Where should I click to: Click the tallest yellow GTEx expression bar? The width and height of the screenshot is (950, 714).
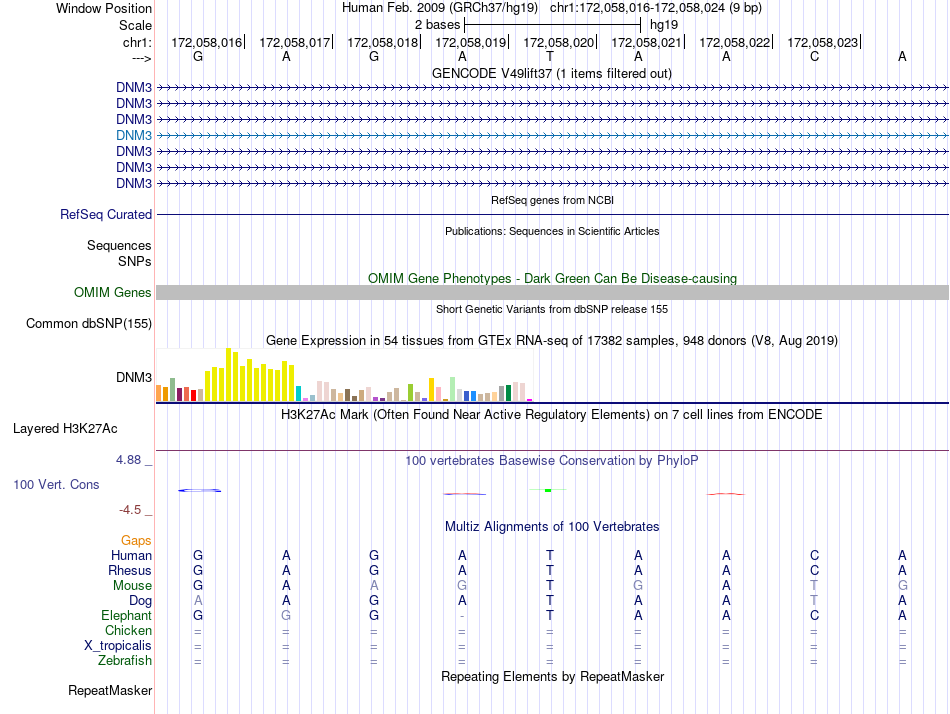click(x=229, y=375)
